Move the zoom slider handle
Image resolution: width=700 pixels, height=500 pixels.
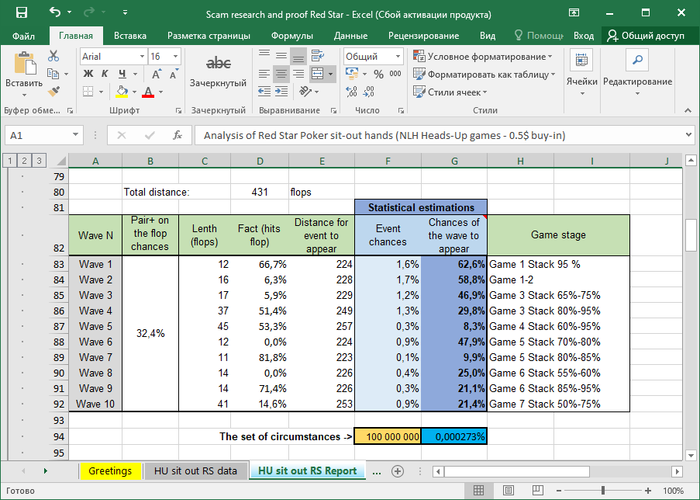click(x=603, y=491)
